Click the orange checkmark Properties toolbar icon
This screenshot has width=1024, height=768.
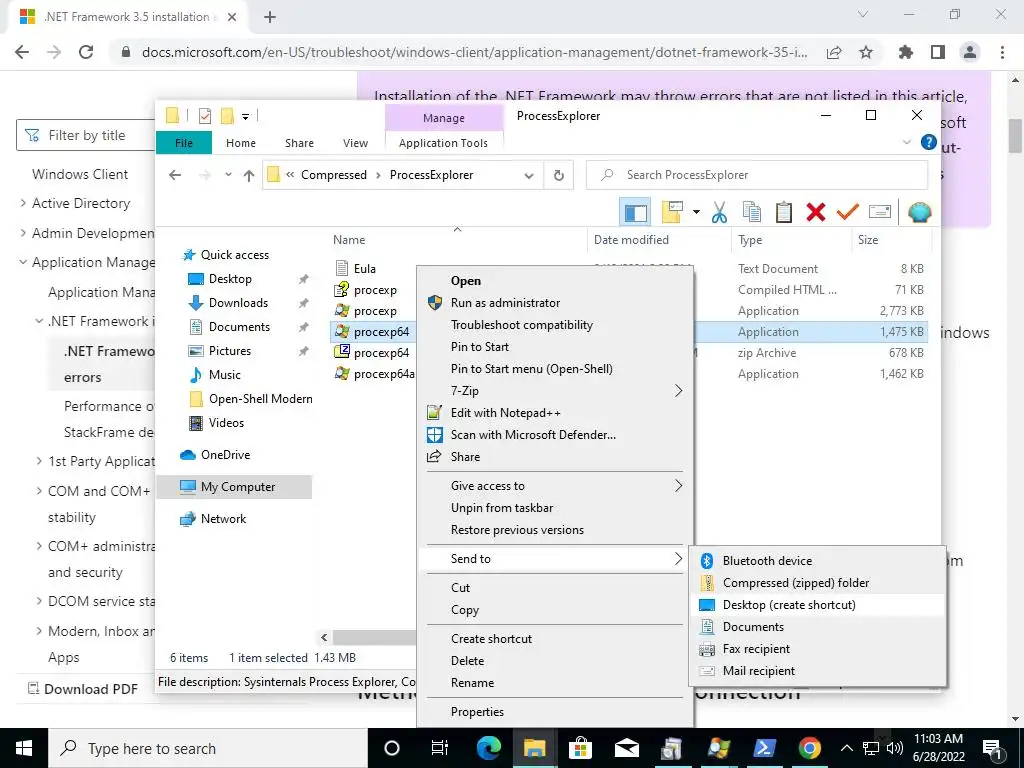click(847, 212)
